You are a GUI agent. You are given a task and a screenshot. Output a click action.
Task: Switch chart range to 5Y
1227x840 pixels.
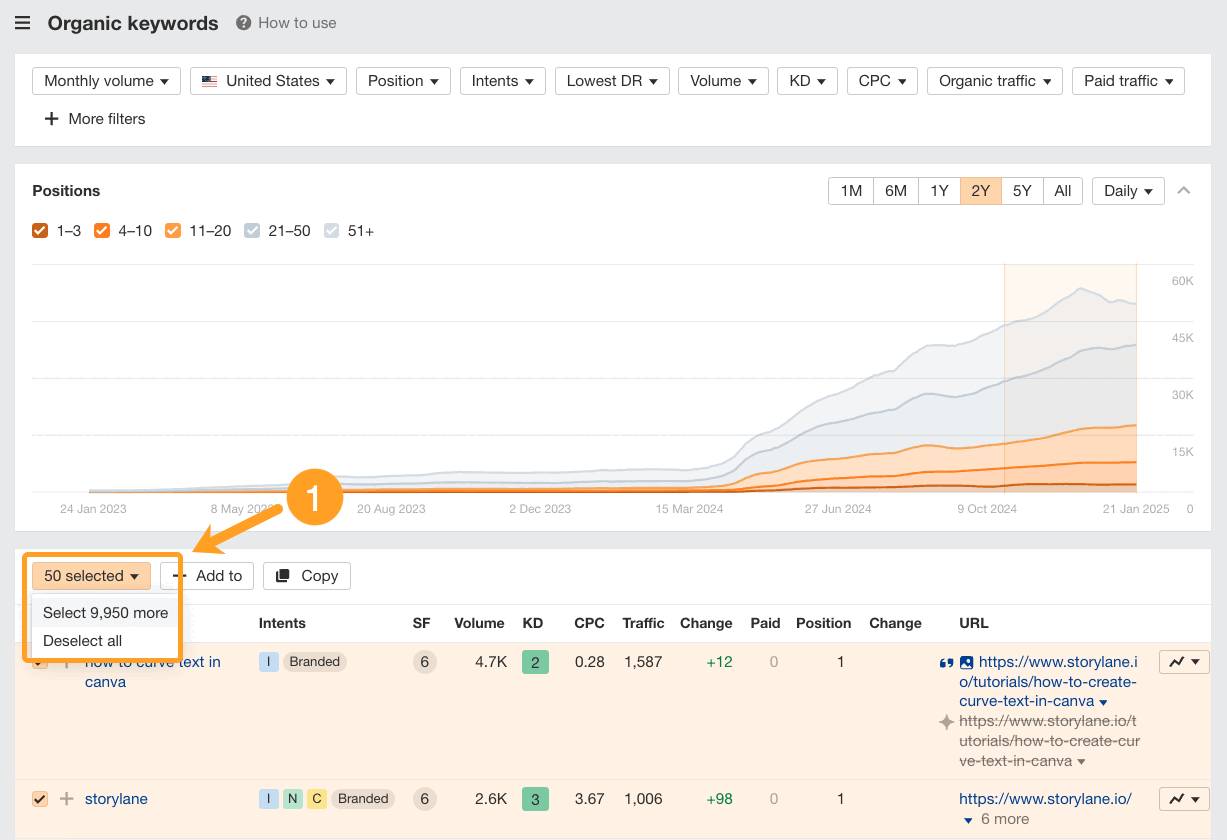[1022, 191]
